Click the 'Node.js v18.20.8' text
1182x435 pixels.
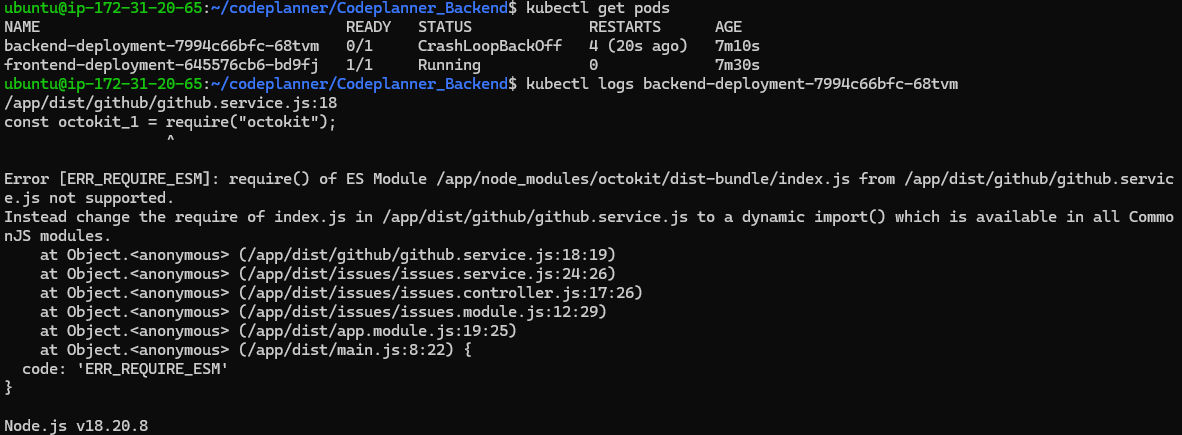76,426
